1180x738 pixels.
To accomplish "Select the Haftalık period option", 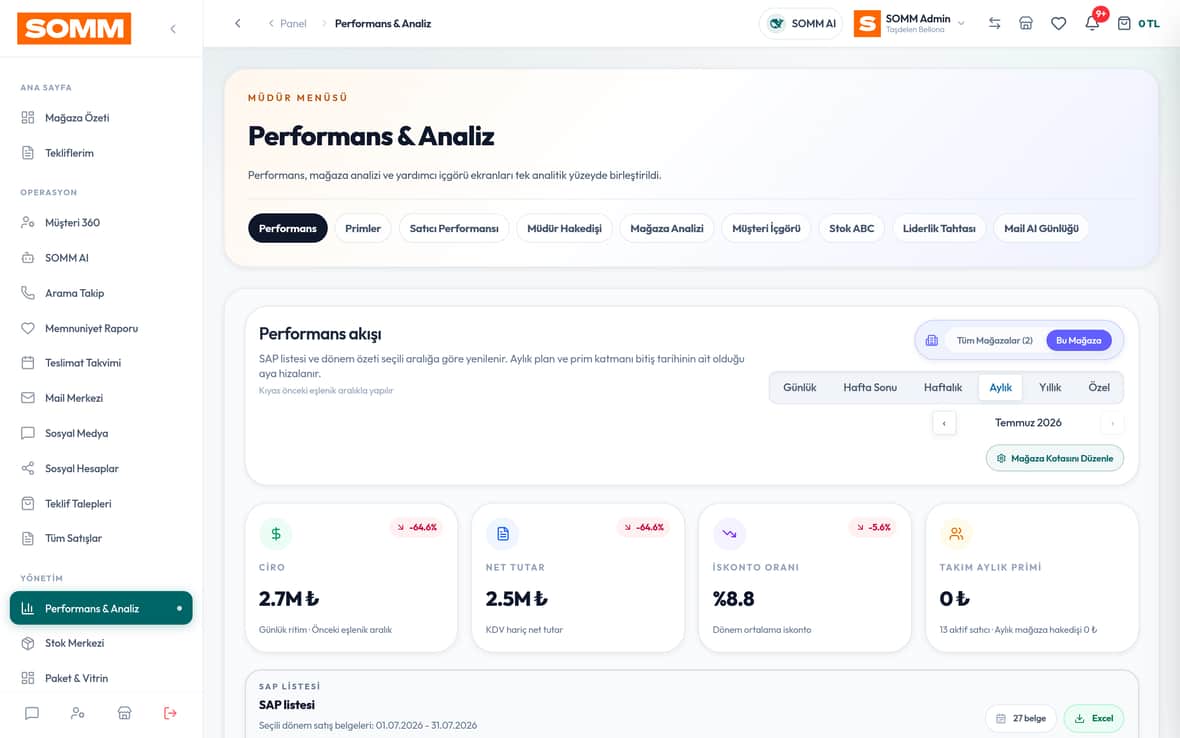I will coord(943,387).
